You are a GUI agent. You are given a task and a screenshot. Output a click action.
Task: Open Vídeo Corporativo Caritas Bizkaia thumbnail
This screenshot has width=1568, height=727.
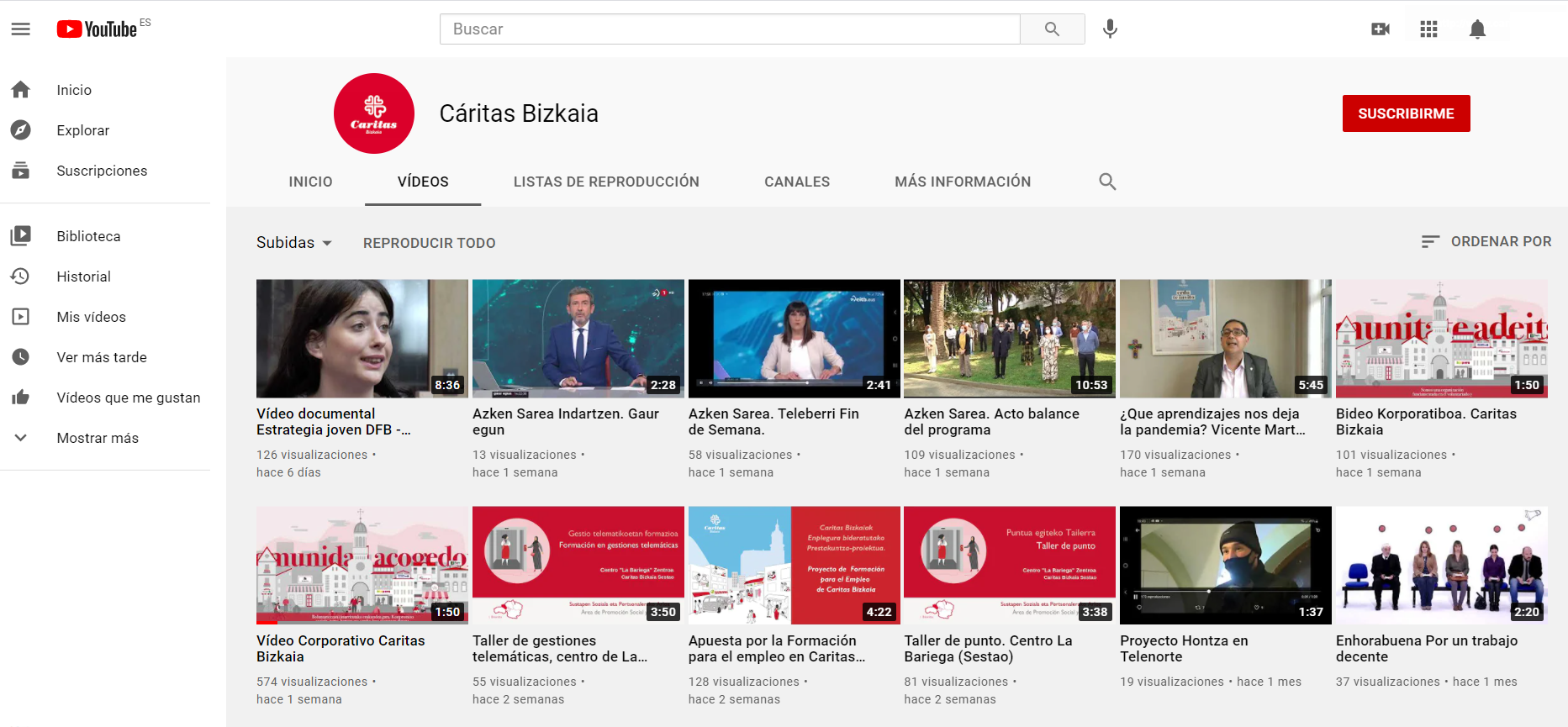point(362,565)
